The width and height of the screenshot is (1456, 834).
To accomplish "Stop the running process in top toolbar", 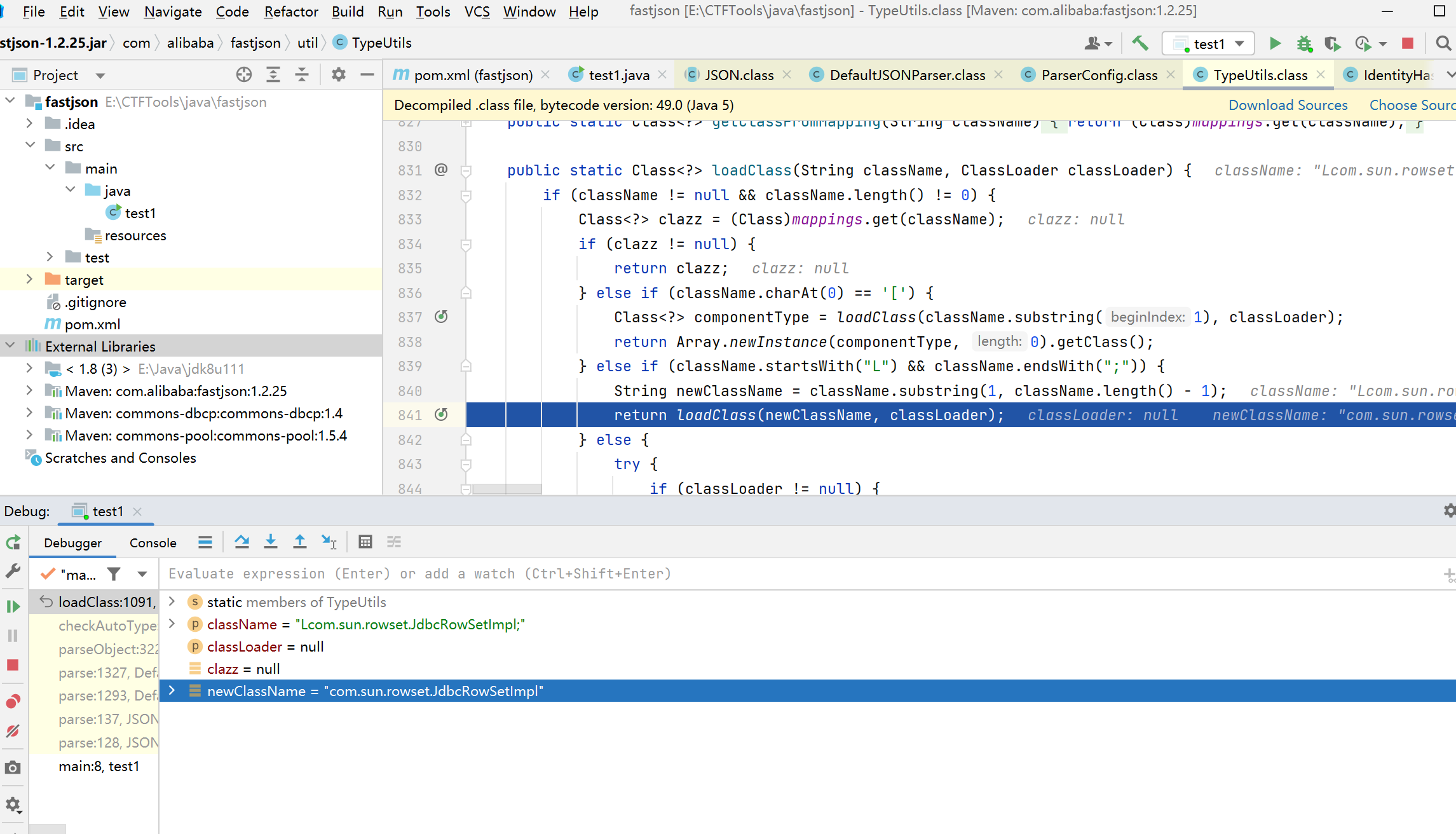I will [x=1408, y=43].
